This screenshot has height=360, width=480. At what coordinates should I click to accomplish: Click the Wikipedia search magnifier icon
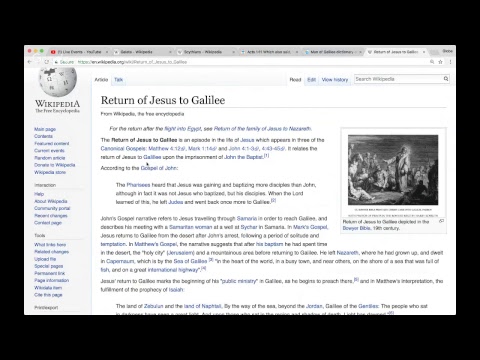click(446, 79)
